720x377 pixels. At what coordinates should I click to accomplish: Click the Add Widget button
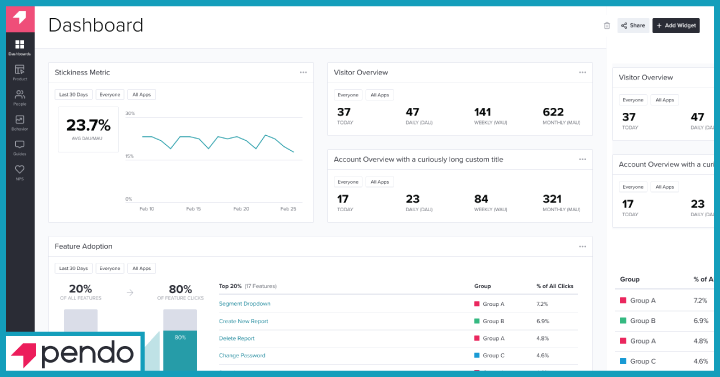(x=676, y=26)
